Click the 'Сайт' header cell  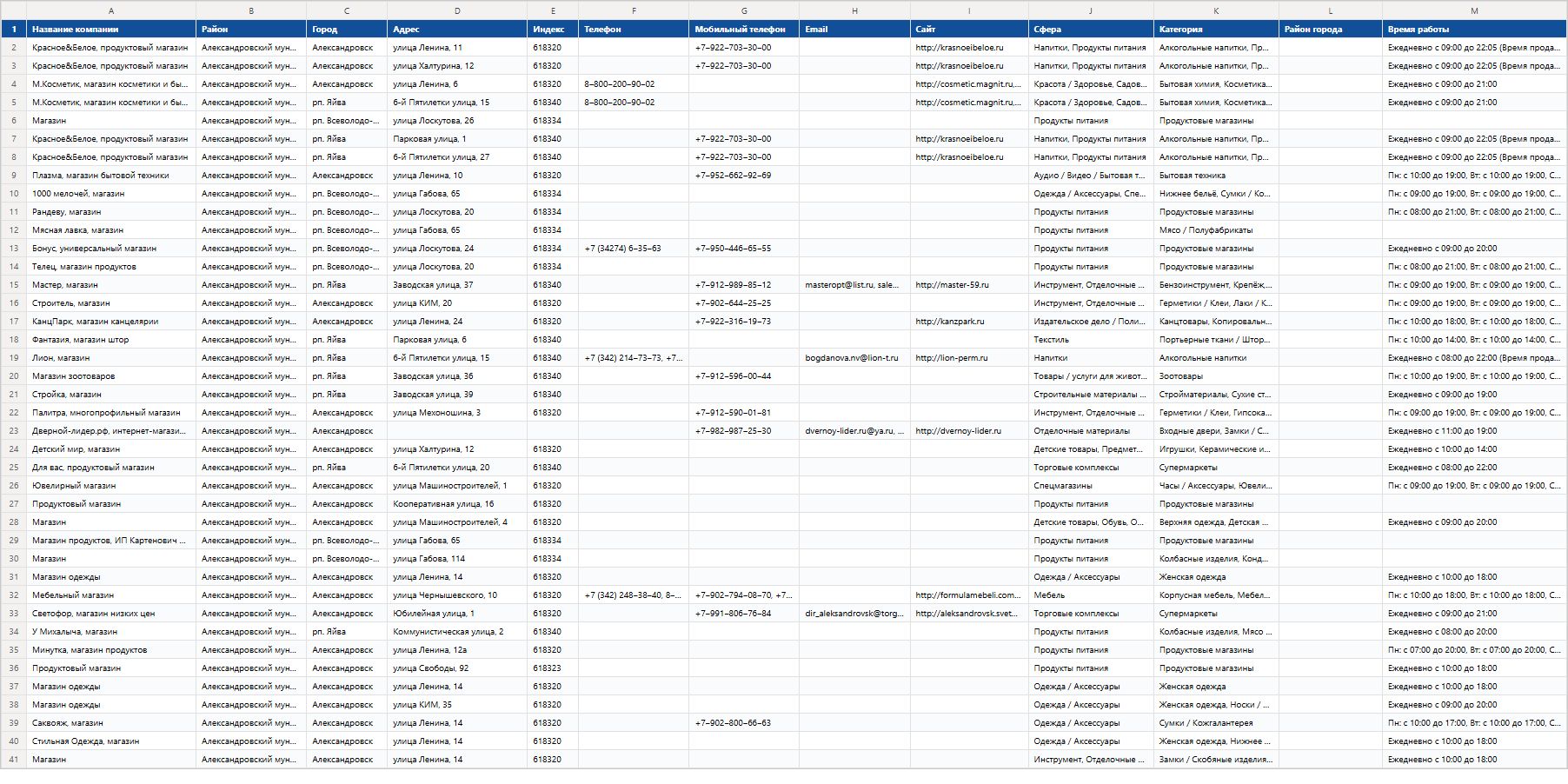point(969,30)
